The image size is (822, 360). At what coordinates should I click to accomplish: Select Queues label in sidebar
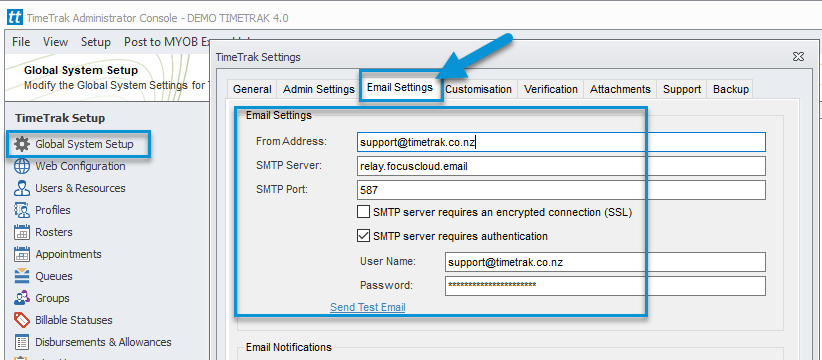tap(53, 276)
